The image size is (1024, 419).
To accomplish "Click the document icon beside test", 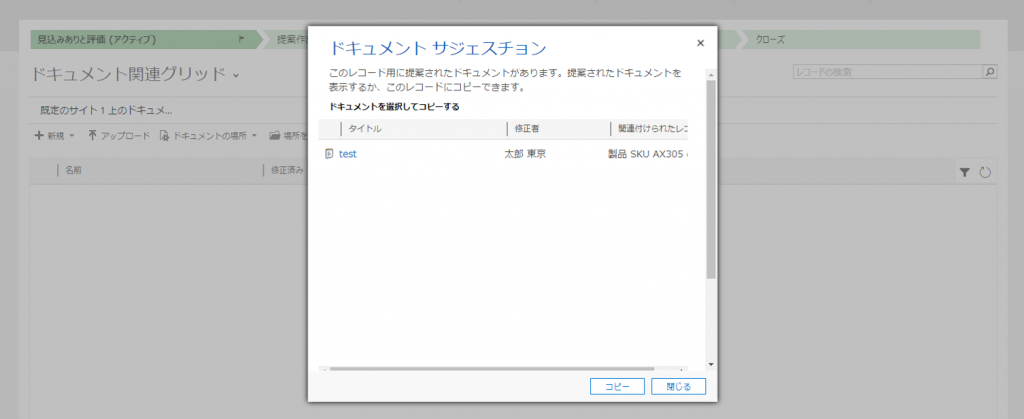I will 329,155.
